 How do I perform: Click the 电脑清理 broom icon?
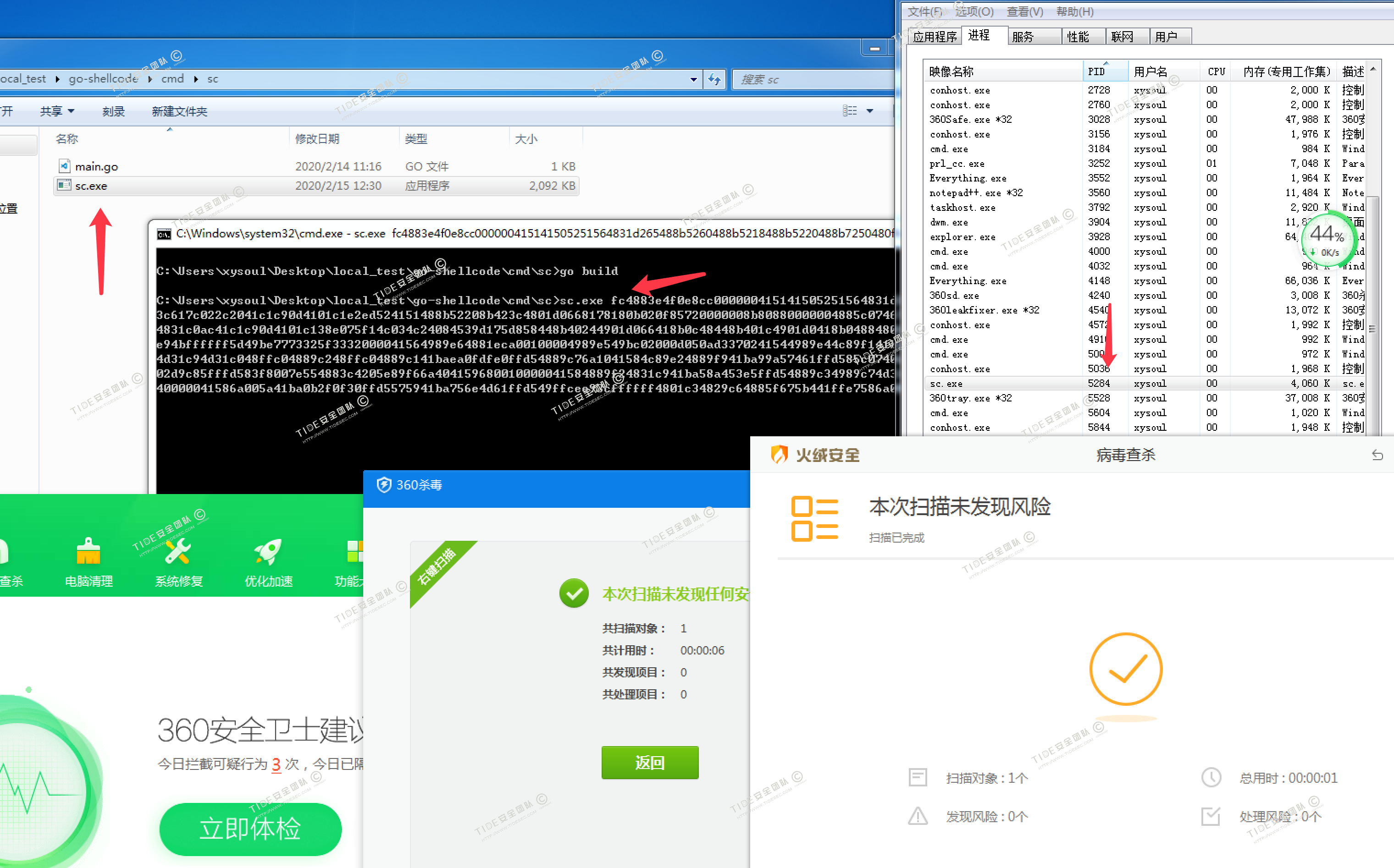coord(88,551)
